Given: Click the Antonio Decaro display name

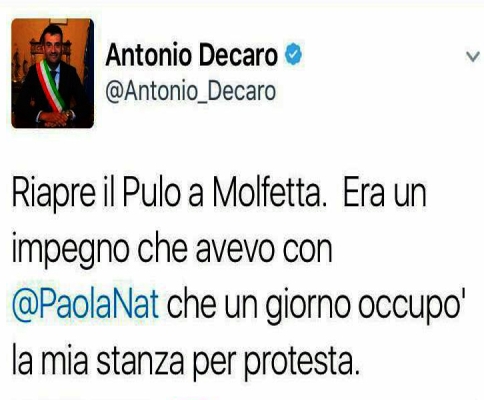Looking at the screenshot, I should pos(191,55).
